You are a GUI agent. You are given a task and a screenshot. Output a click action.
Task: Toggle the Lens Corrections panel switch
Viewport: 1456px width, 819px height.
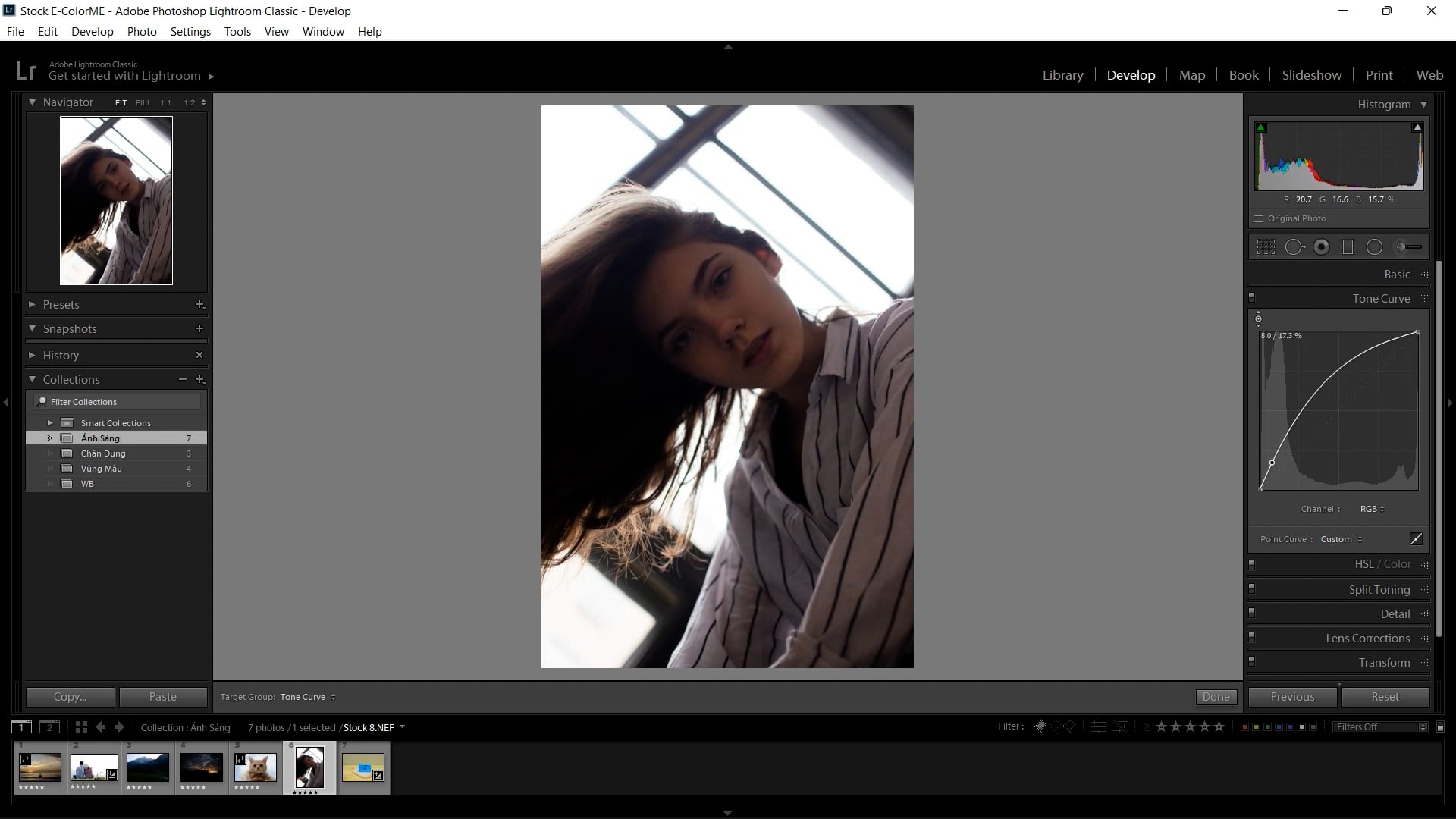pyautogui.click(x=1252, y=637)
